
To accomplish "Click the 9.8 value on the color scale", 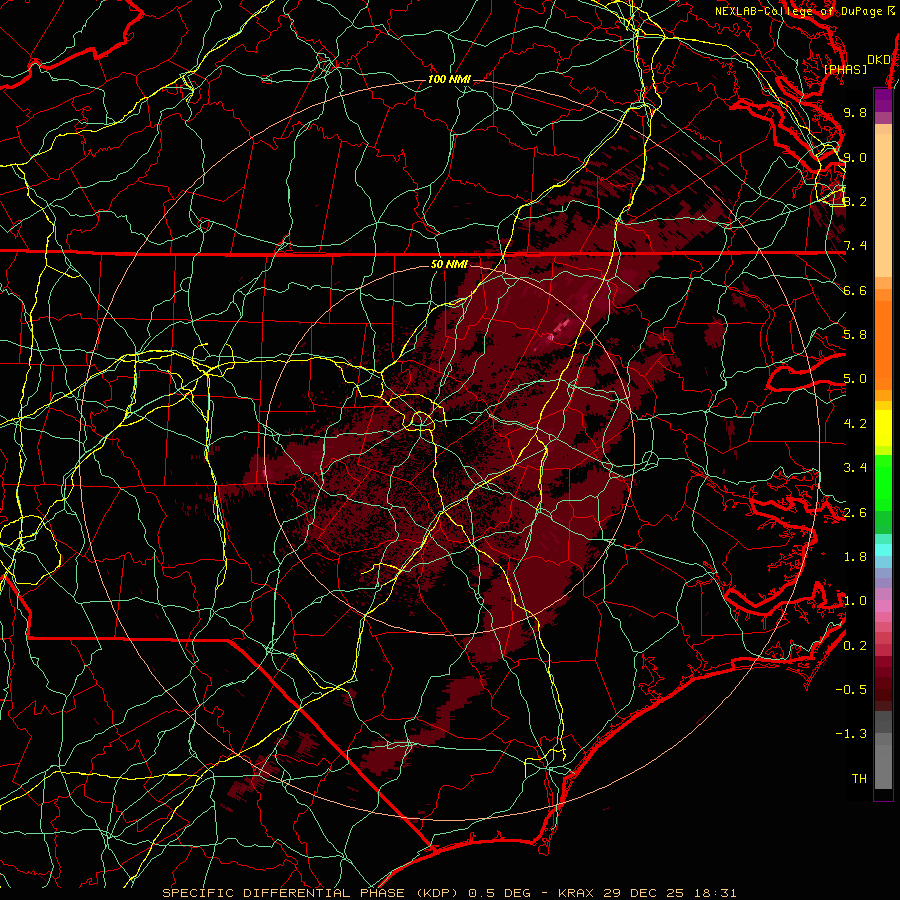I will coord(855,112).
